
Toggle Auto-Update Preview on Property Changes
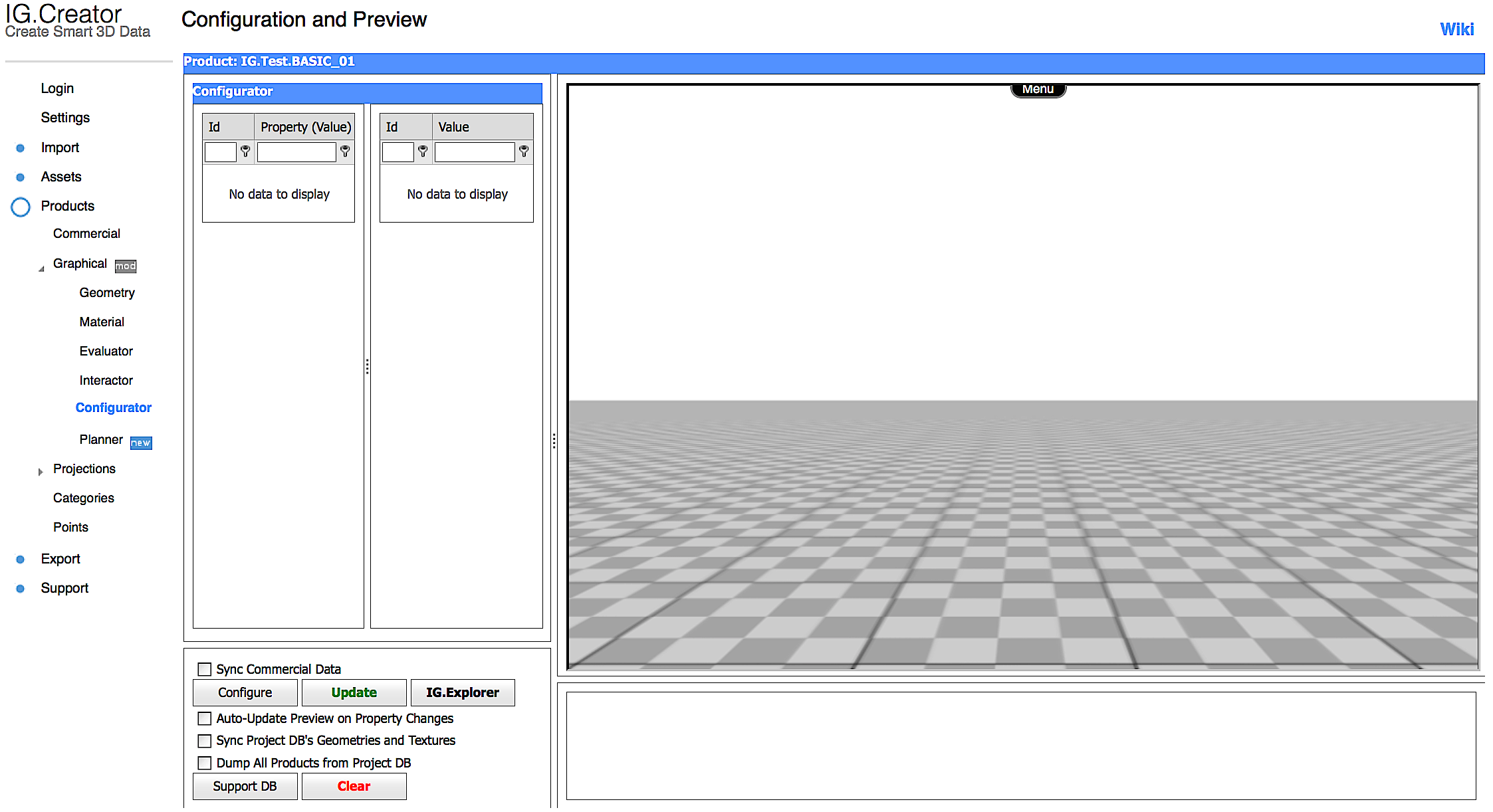pos(205,718)
